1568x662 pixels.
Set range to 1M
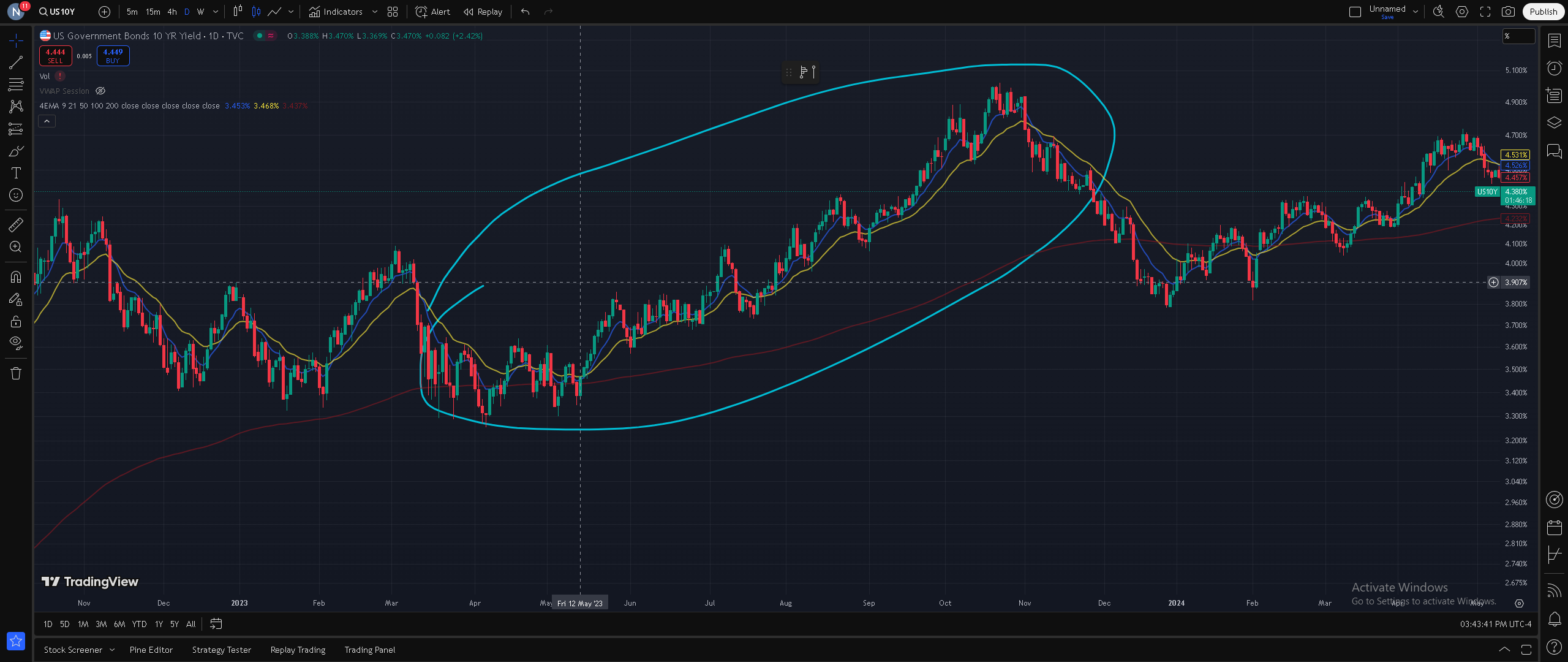83,624
